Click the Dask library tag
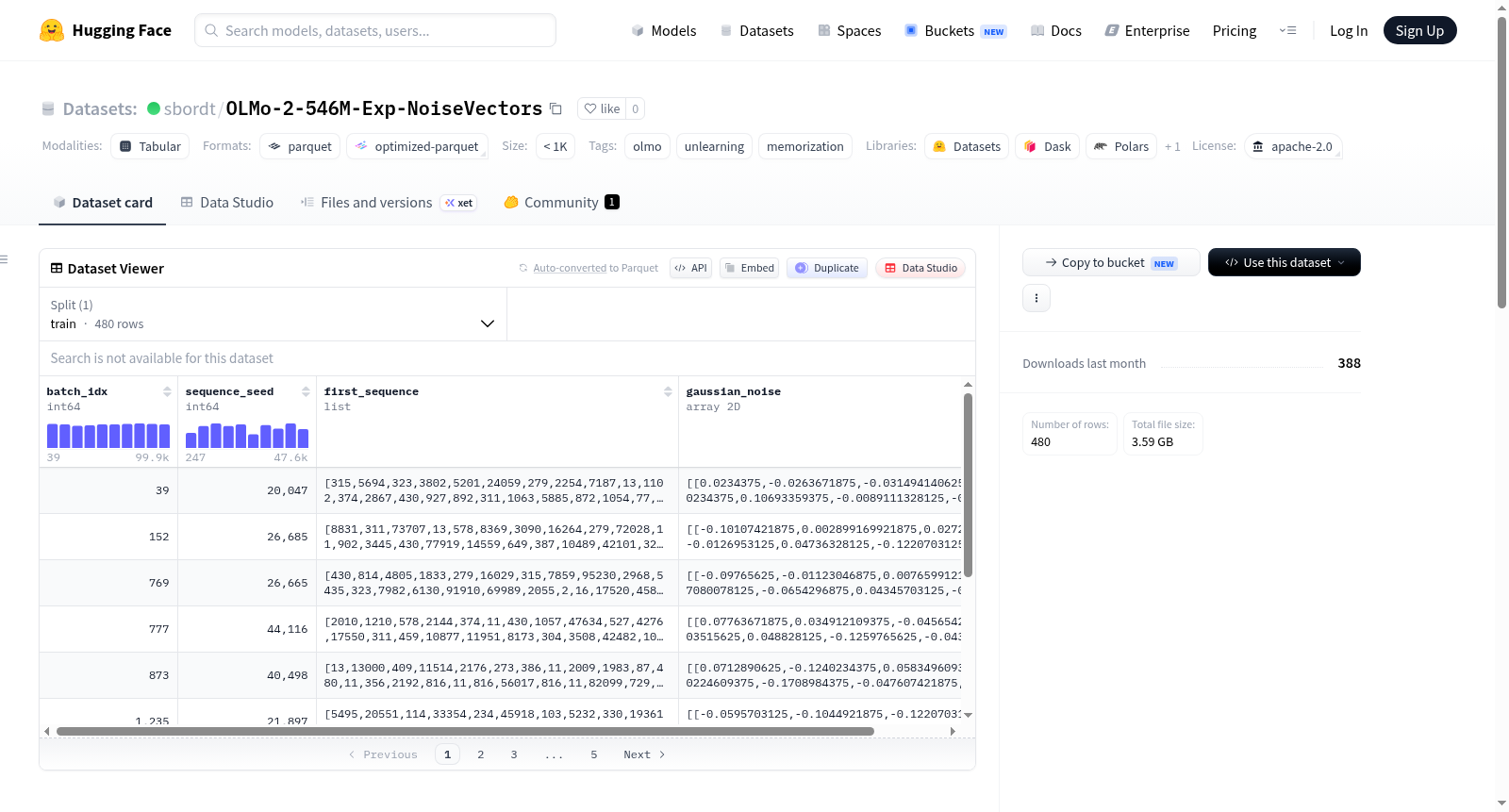 pos(1047,146)
